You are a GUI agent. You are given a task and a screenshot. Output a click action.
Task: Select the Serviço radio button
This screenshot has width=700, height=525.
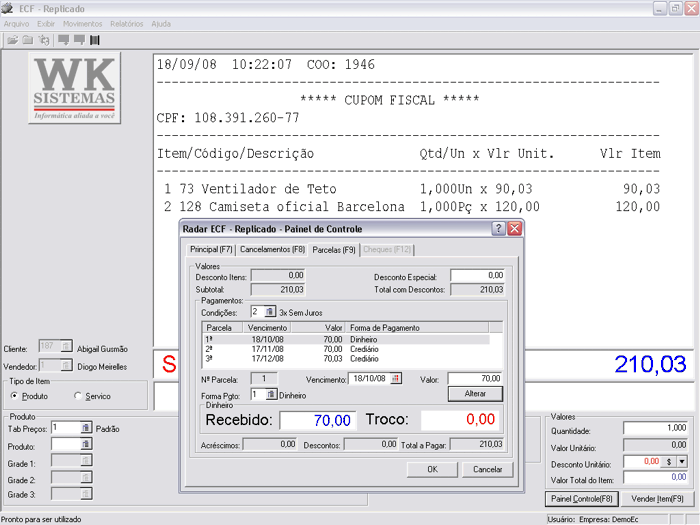(x=78, y=397)
